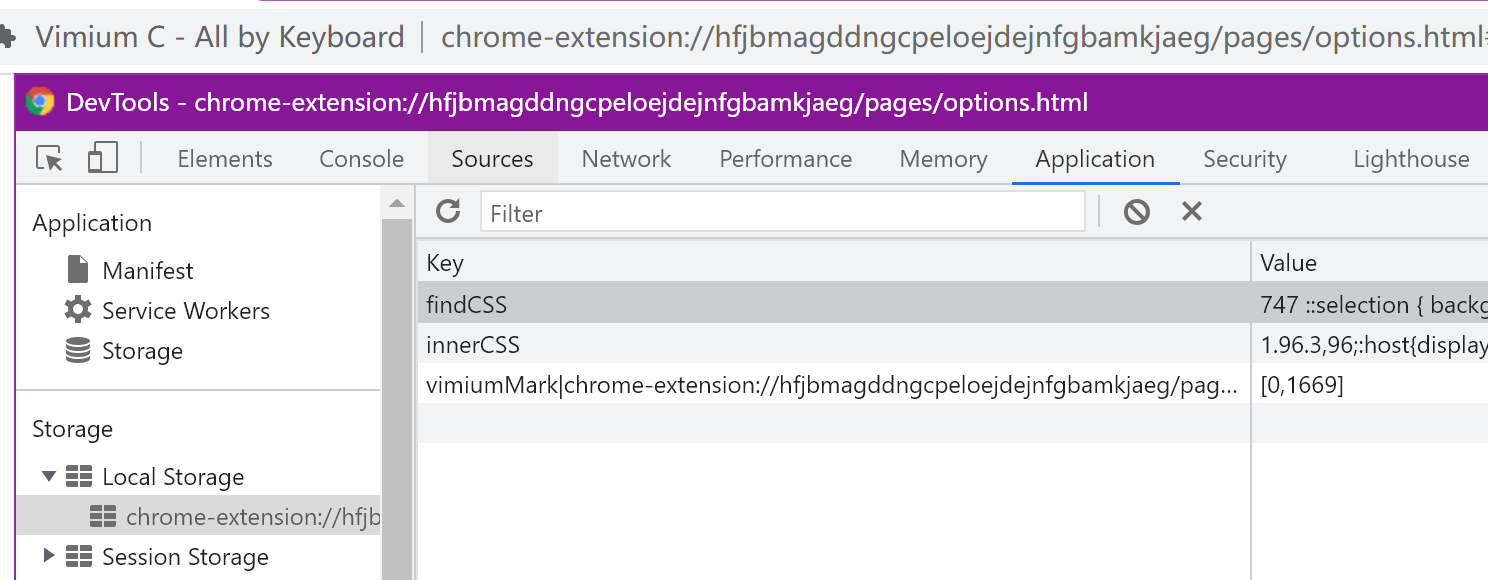The width and height of the screenshot is (1488, 580).
Task: Refresh the local storage key list
Action: coord(447,211)
